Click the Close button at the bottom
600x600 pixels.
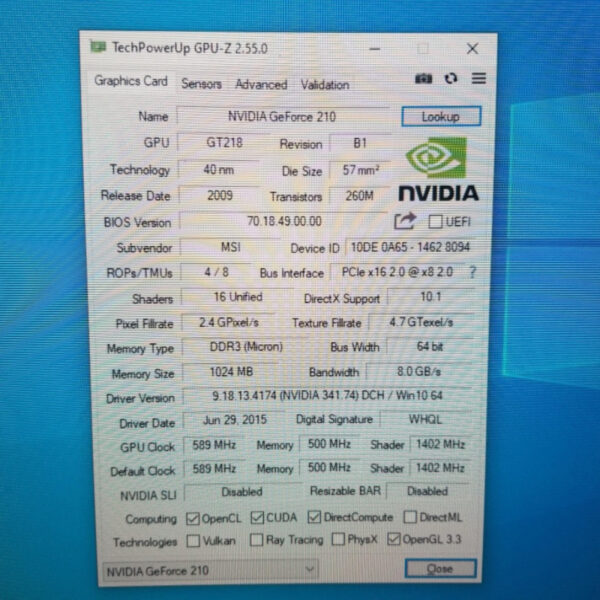440,568
